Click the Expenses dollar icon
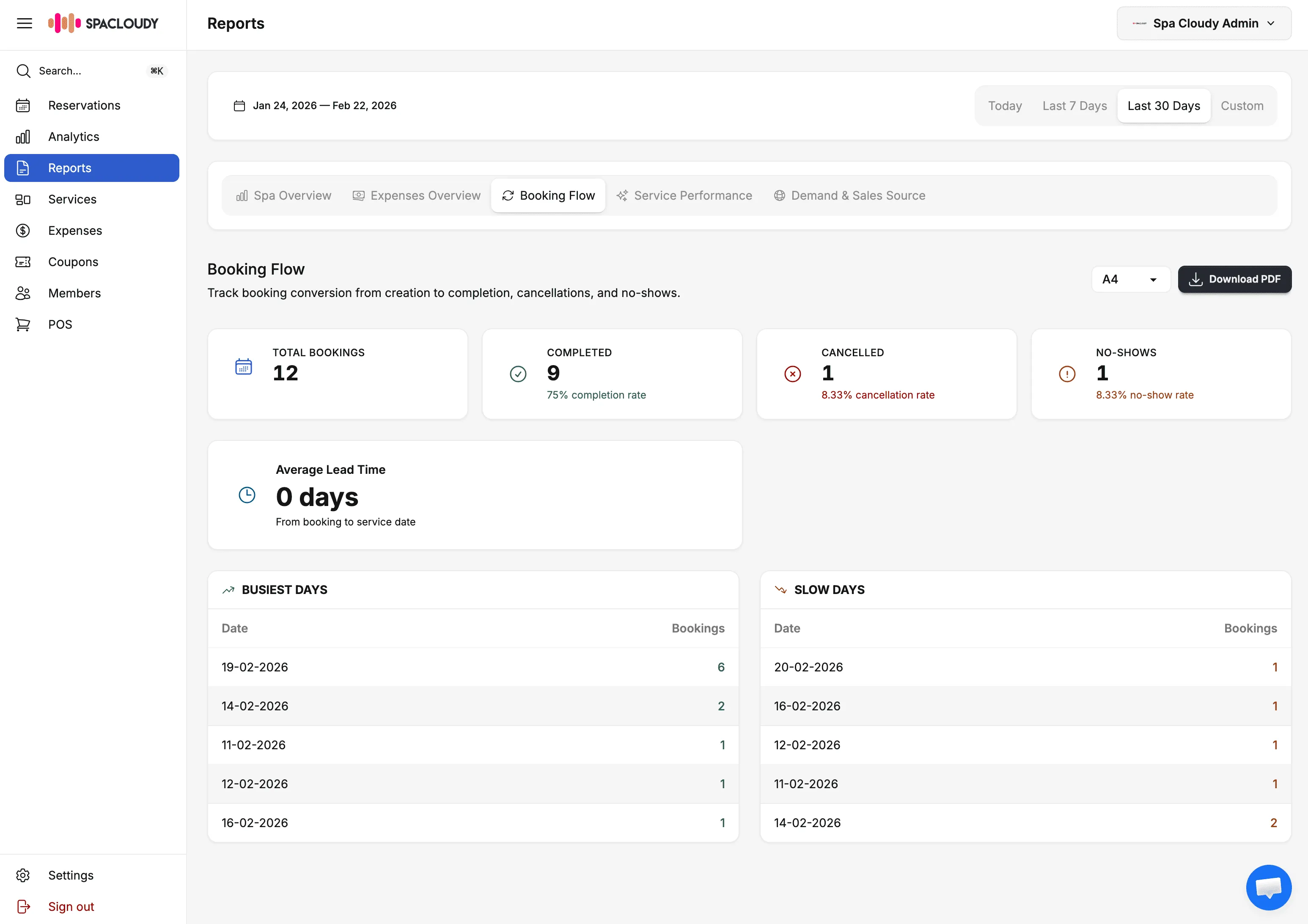This screenshot has height=924, width=1308. [23, 231]
